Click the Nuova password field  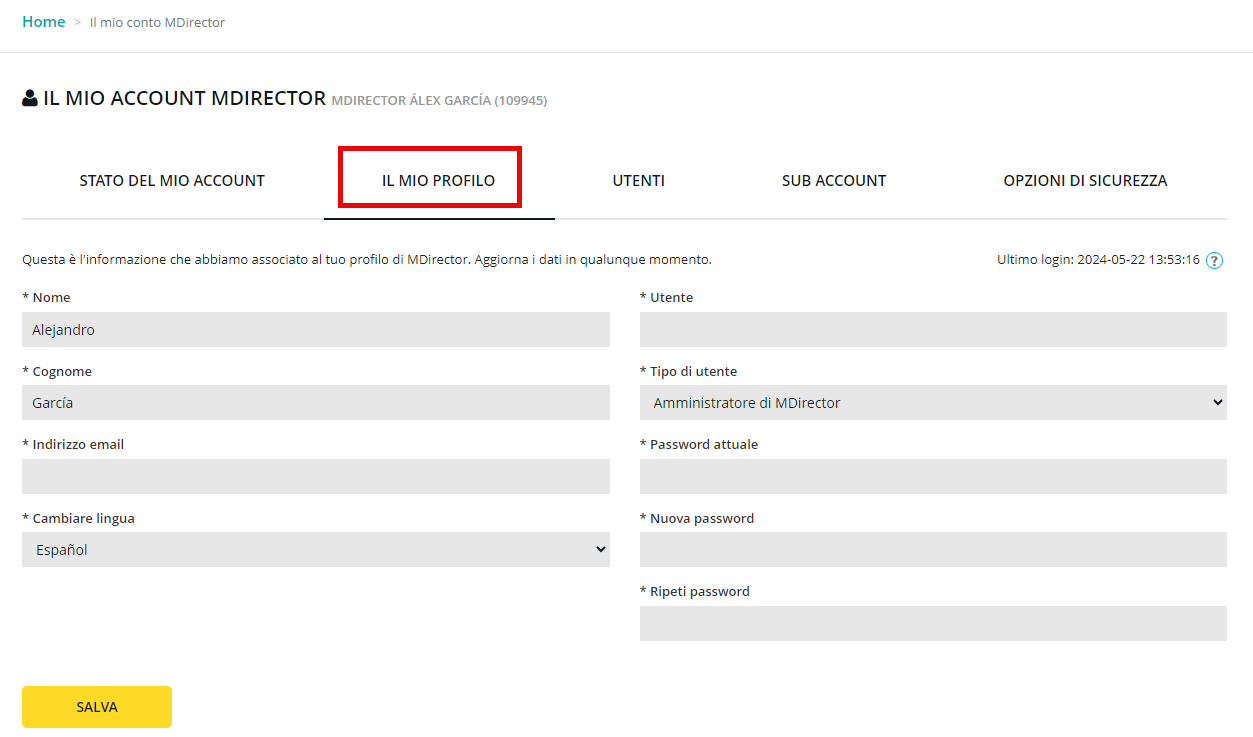932,549
